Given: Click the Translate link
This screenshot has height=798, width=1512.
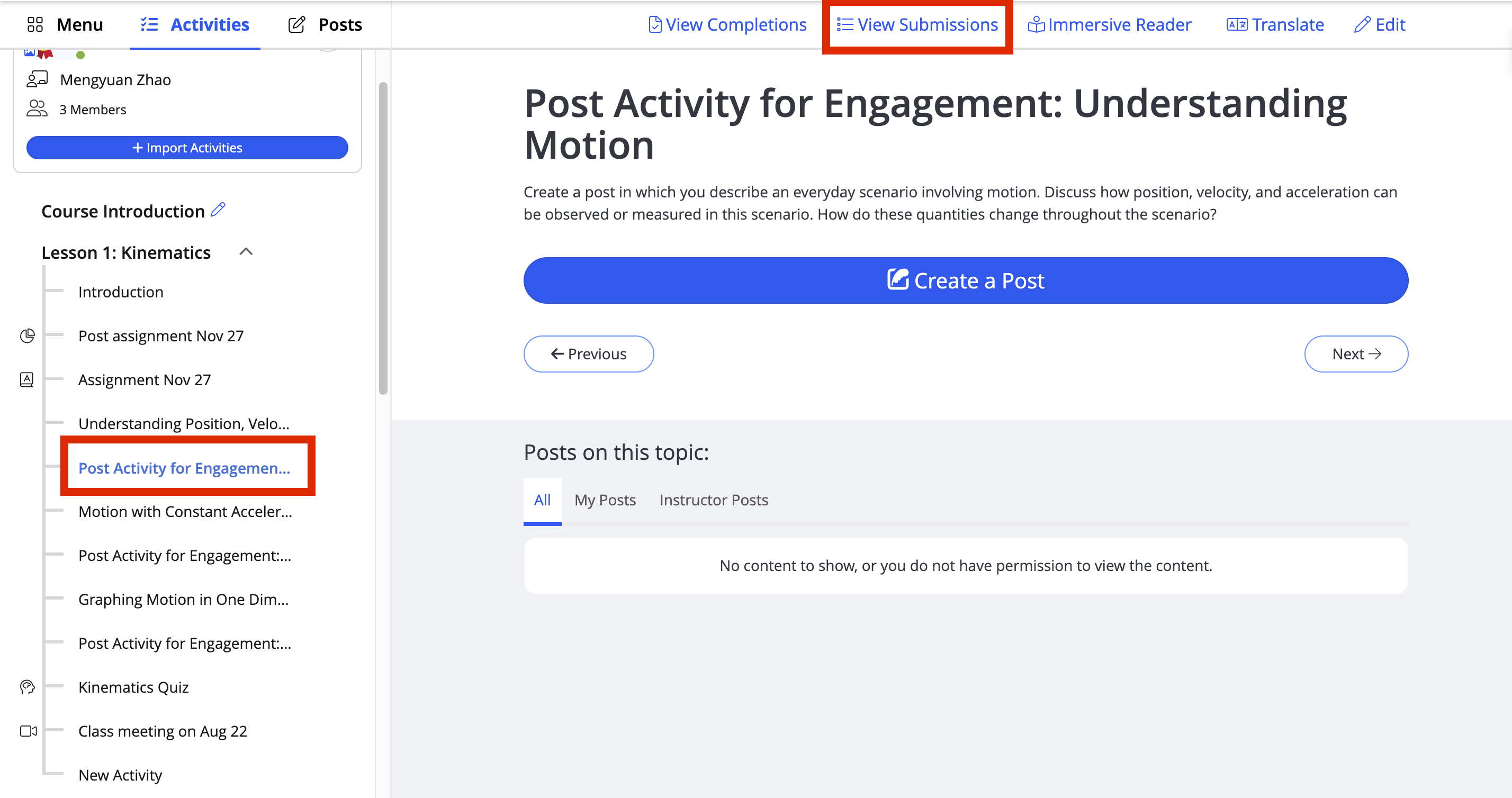Looking at the screenshot, I should 1275,25.
